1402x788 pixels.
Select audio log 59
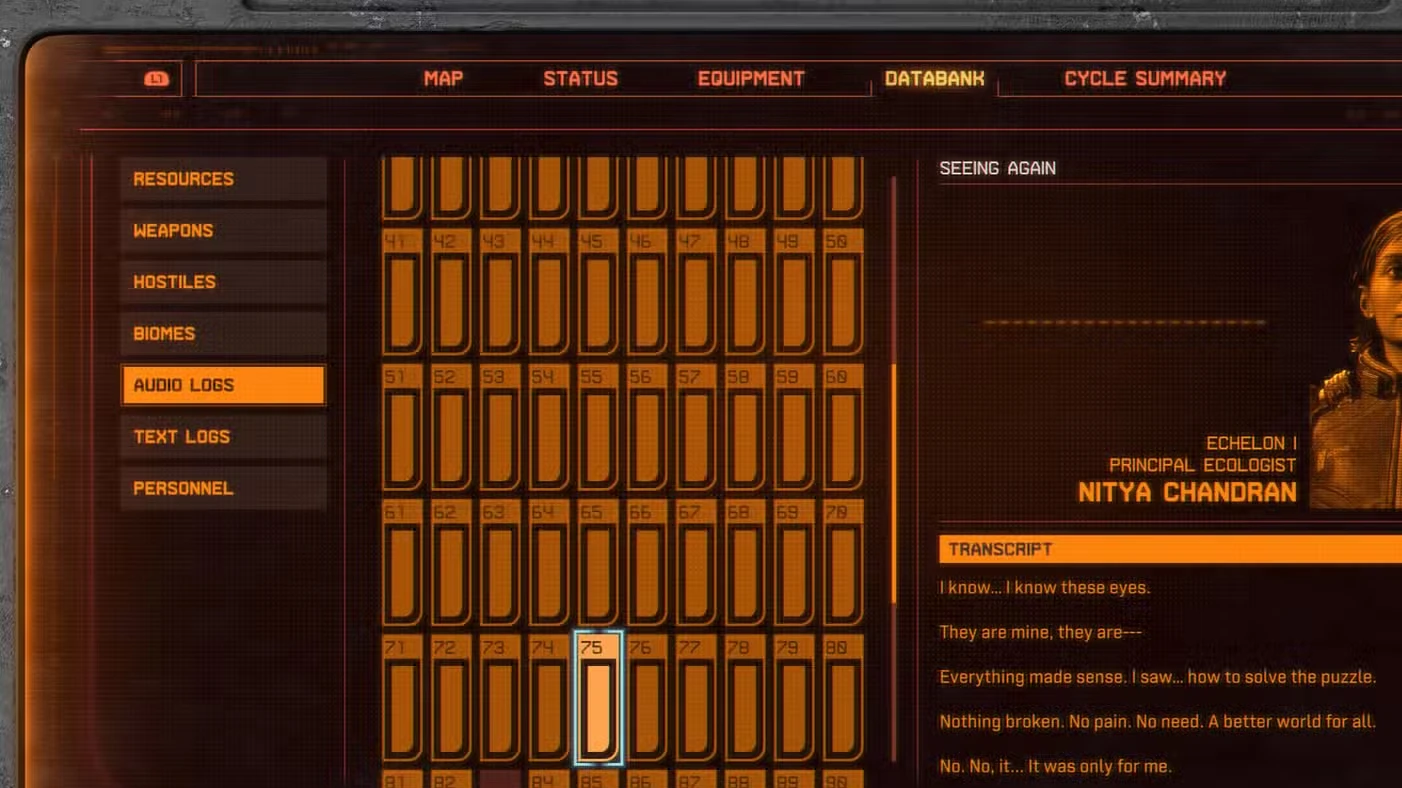coord(794,427)
